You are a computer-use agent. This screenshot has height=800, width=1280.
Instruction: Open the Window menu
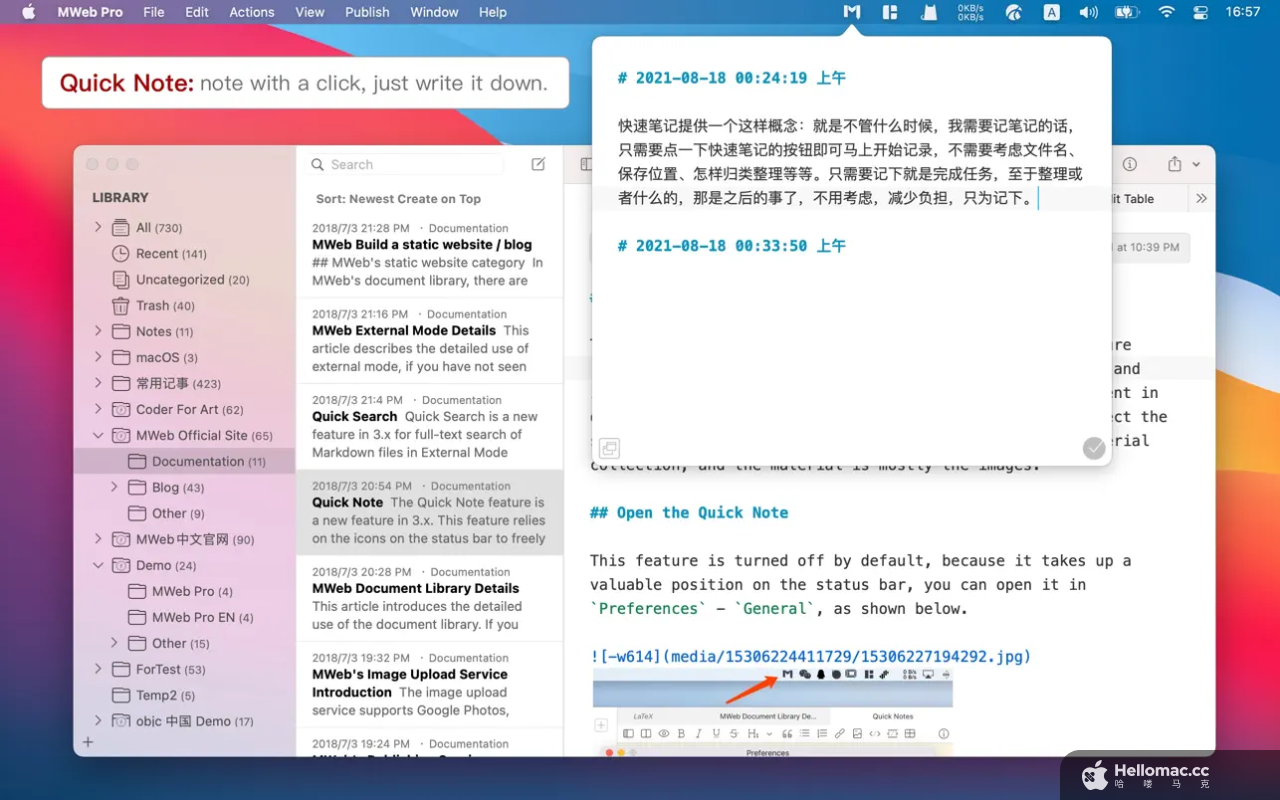pos(434,12)
